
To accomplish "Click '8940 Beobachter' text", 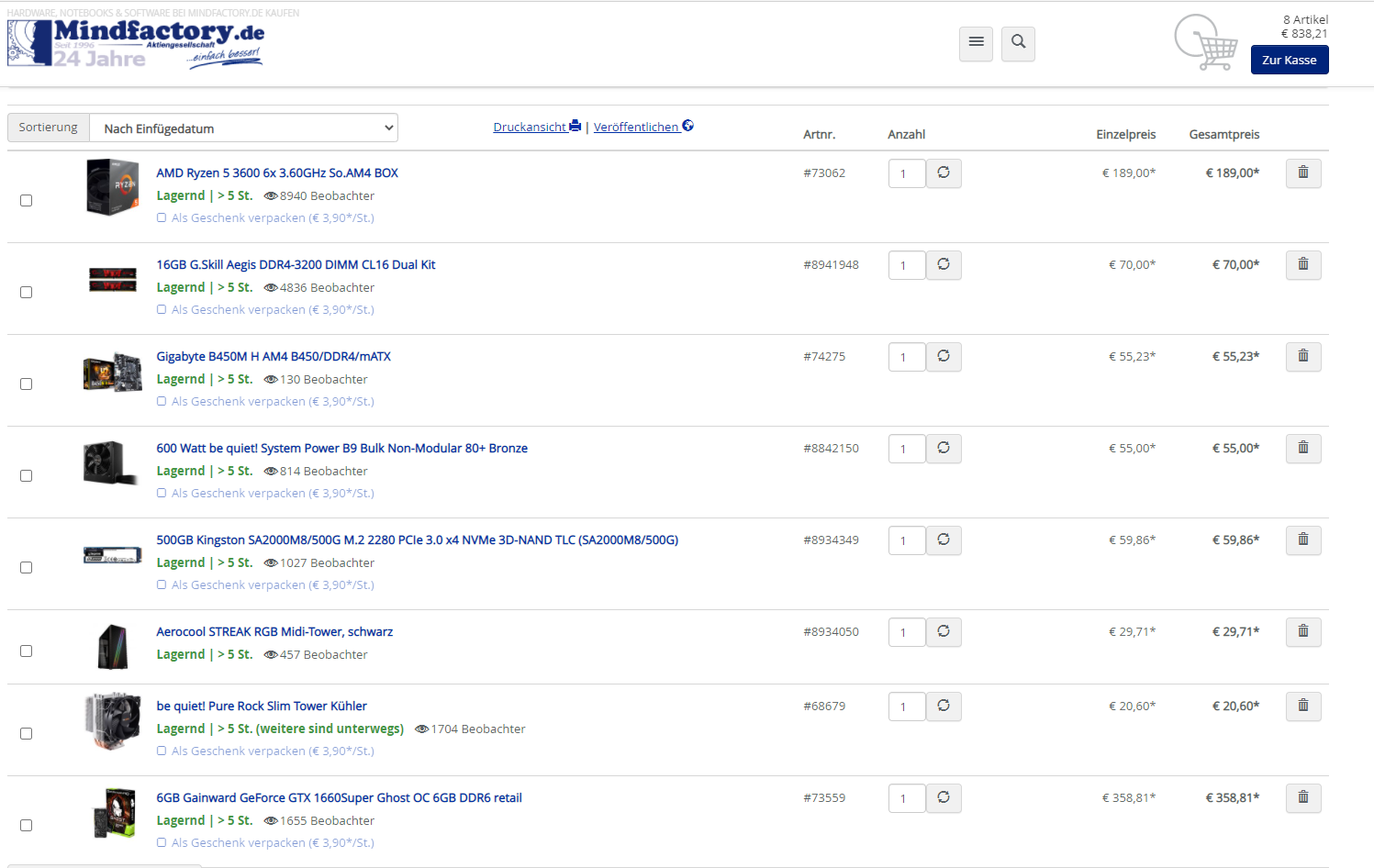I will point(327,195).
